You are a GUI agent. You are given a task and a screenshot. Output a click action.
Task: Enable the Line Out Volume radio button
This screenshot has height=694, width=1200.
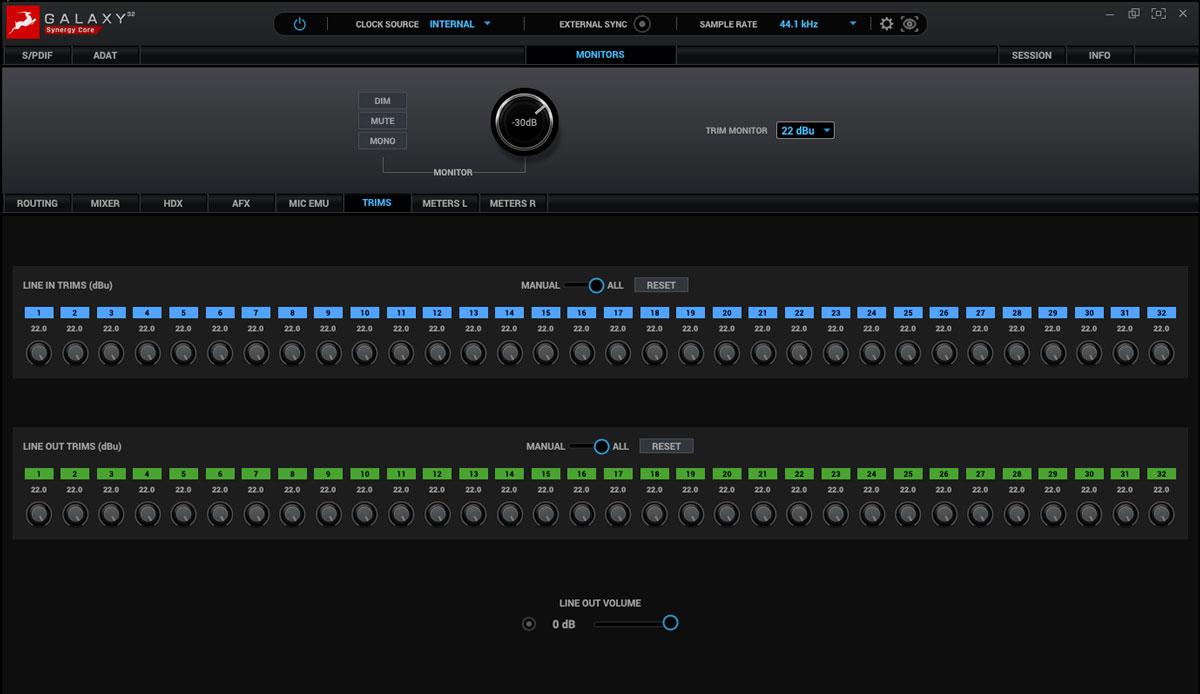click(529, 624)
